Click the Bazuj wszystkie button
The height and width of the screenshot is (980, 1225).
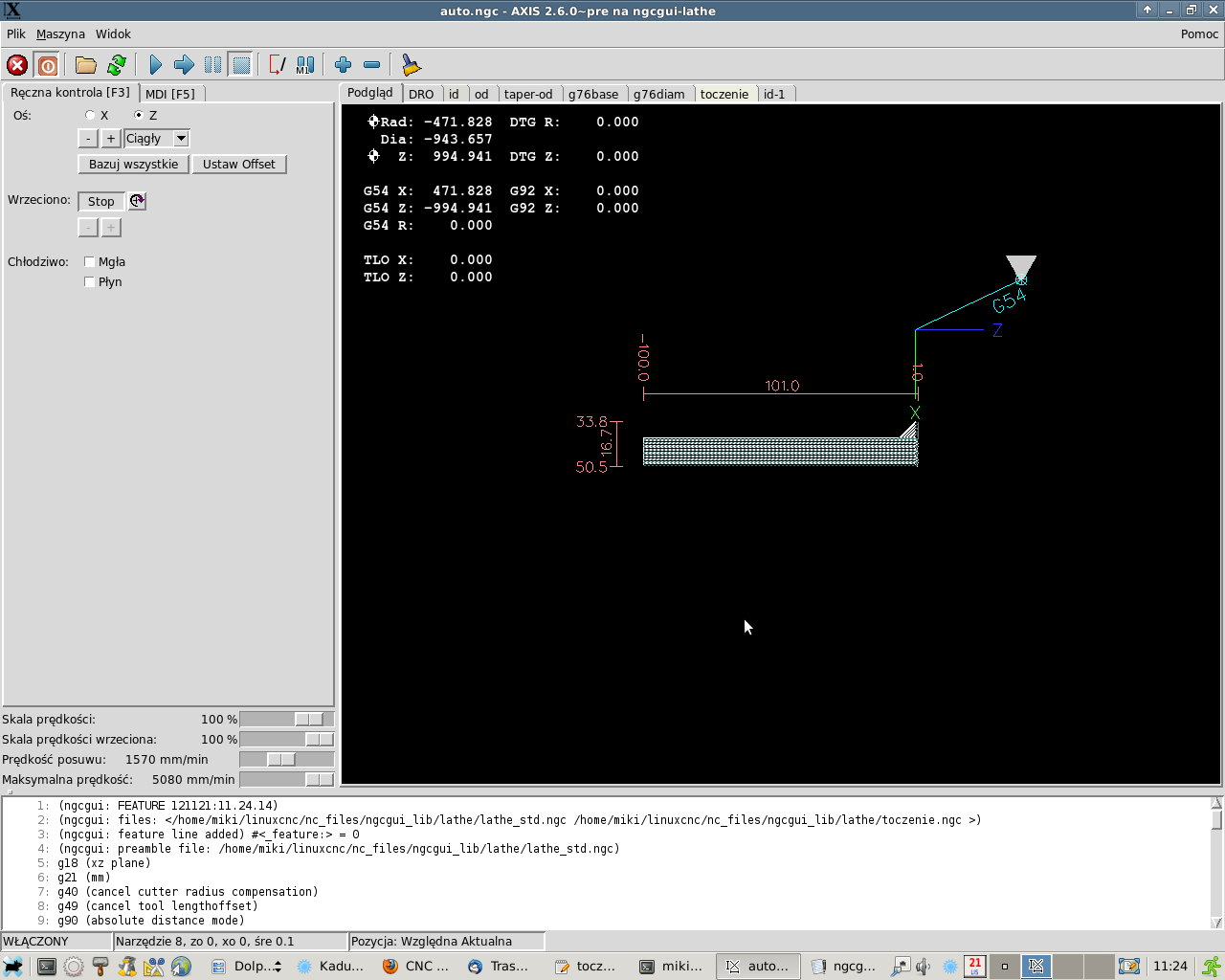click(x=133, y=164)
